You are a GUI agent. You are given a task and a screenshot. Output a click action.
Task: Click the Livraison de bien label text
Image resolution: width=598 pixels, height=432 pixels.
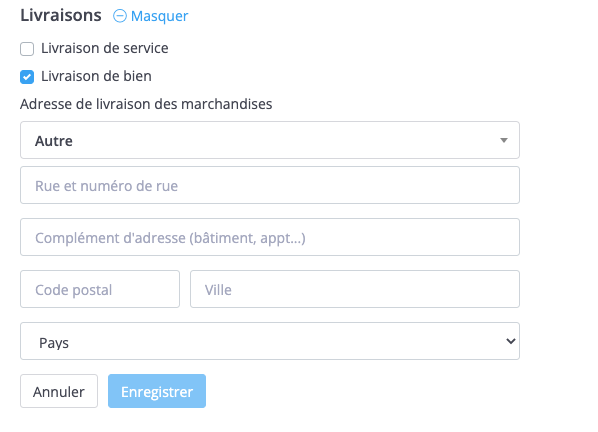[96, 76]
